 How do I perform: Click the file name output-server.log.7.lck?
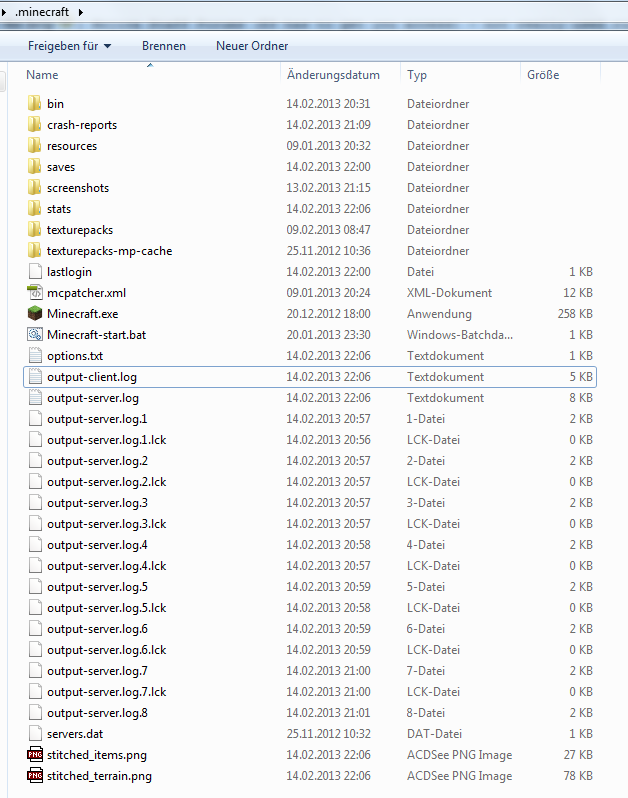[106, 692]
